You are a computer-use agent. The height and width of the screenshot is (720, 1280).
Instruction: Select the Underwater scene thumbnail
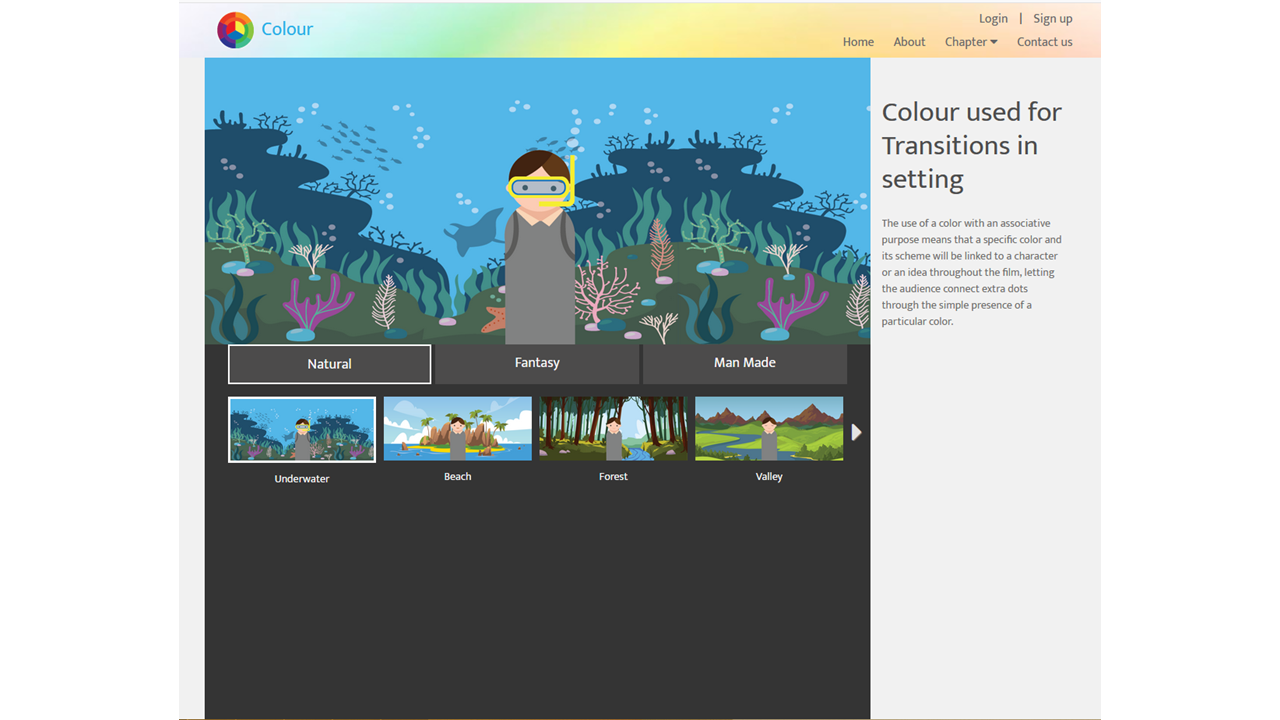coord(302,429)
